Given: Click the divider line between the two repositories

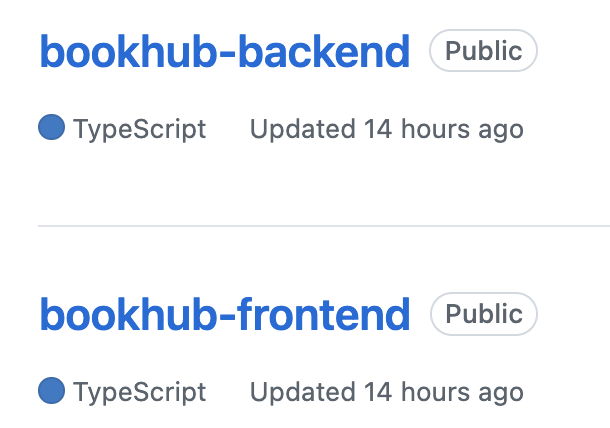Looking at the screenshot, I should [324, 225].
